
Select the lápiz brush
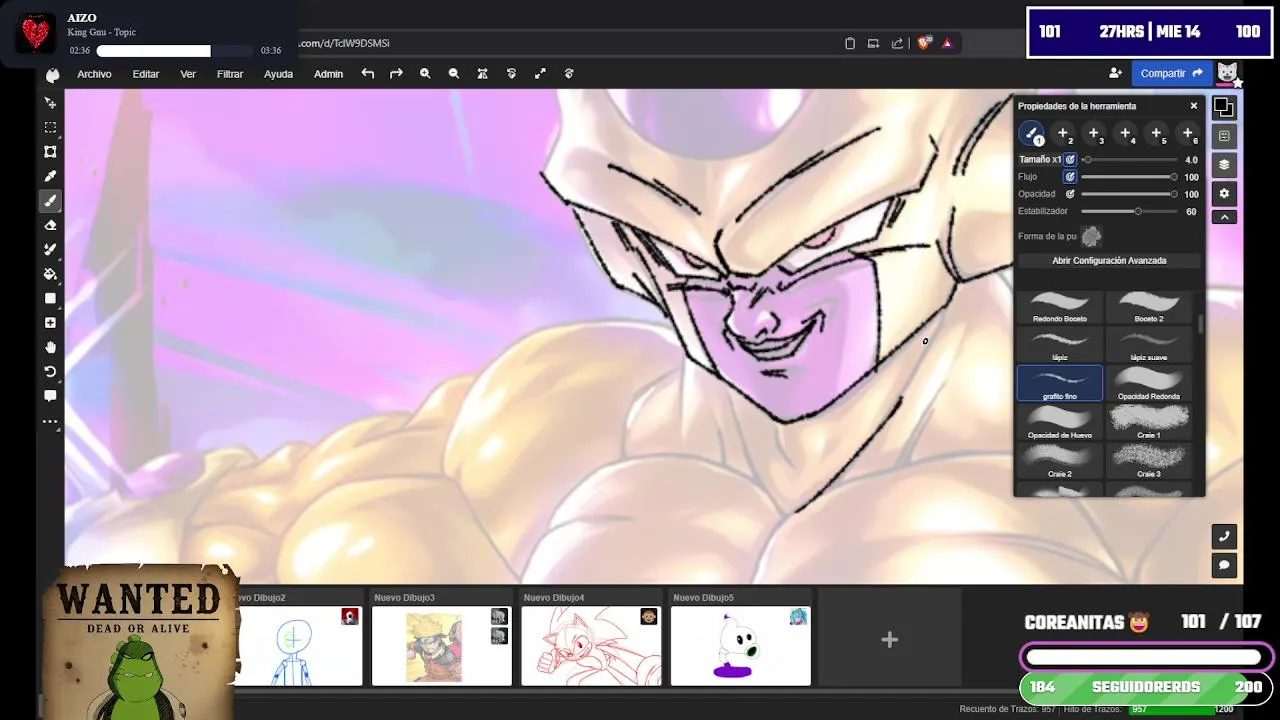pyautogui.click(x=1060, y=346)
